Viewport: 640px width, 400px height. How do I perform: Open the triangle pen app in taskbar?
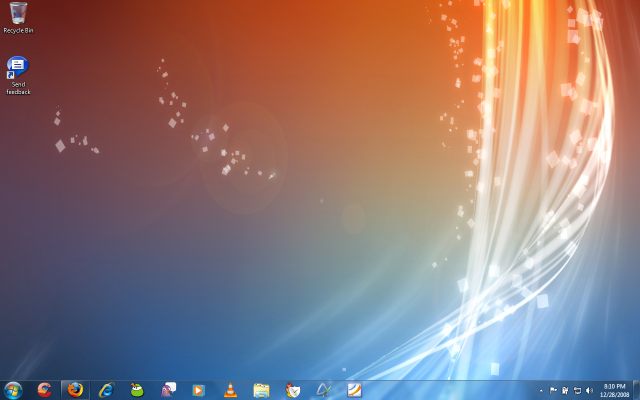pos(323,390)
